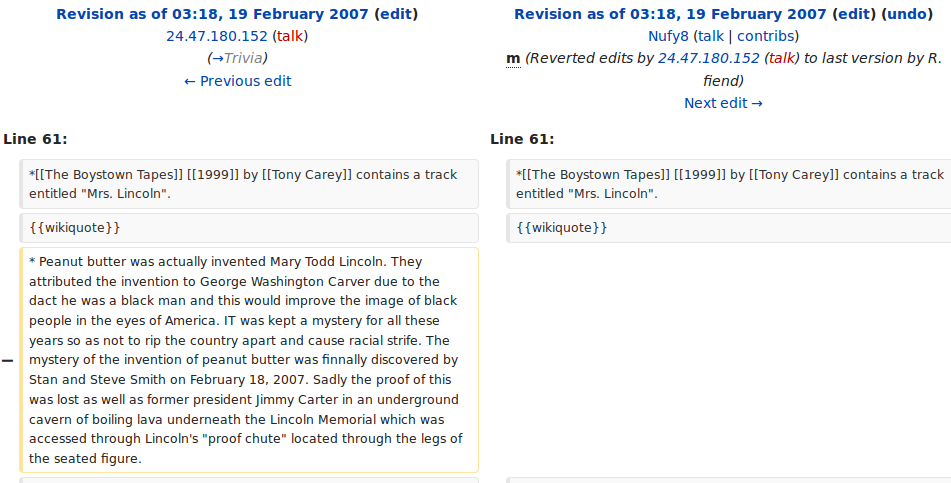Follow the →Trivia section link
The width and height of the screenshot is (951, 483).
pyautogui.click(x=238, y=58)
